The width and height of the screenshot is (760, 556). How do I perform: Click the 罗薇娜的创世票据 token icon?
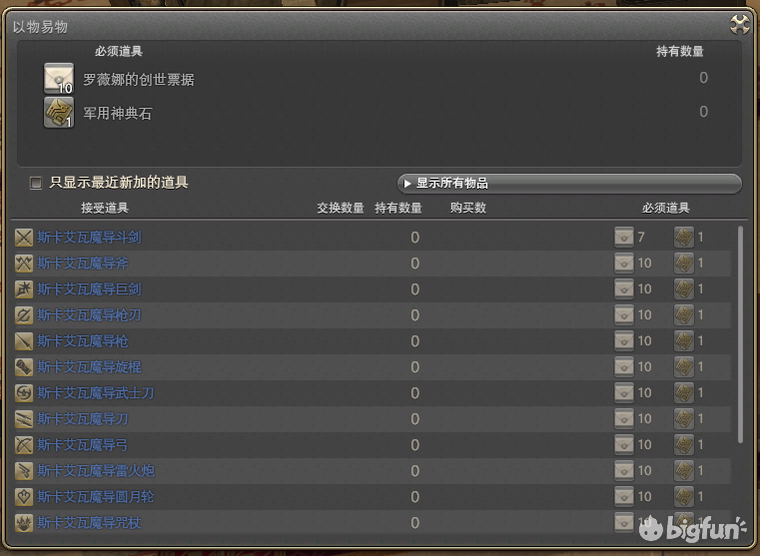[59, 79]
